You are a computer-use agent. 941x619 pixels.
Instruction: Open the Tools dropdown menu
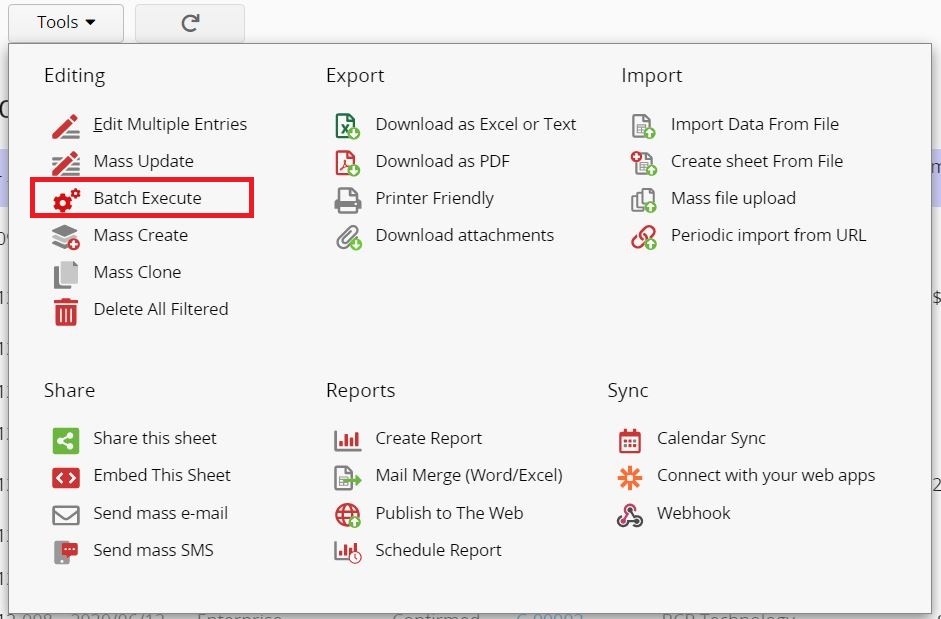point(64,22)
